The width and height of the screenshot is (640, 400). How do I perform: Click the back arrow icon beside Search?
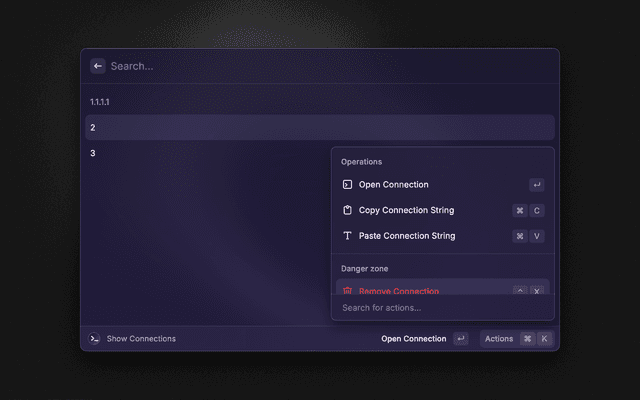pyautogui.click(x=98, y=66)
